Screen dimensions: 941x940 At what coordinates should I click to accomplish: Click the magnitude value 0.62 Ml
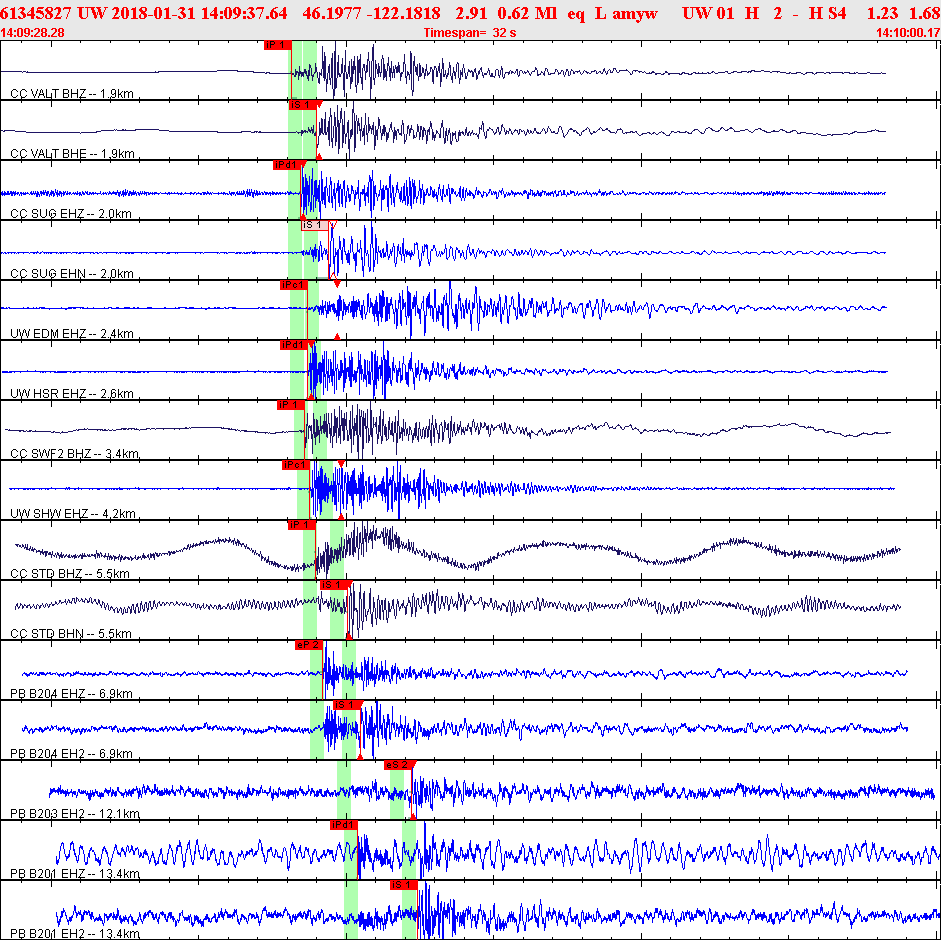(x=528, y=13)
